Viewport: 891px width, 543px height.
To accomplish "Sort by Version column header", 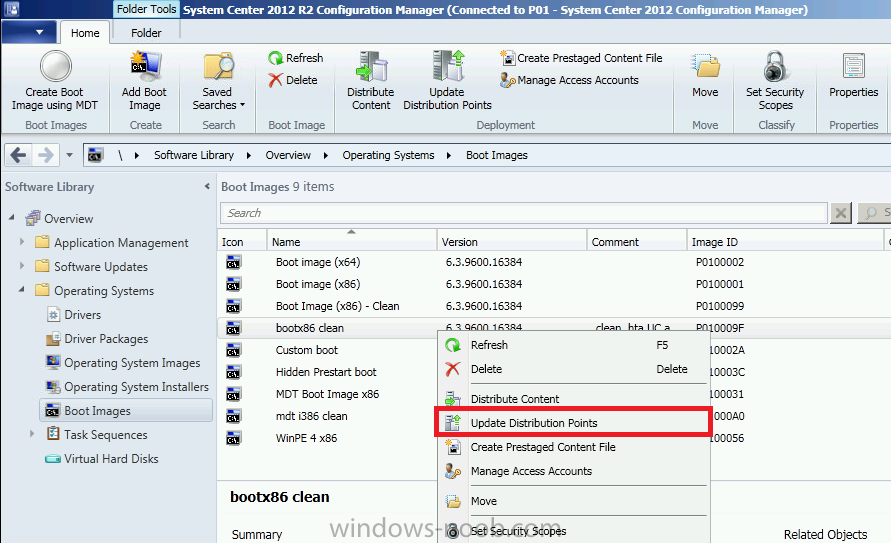I will click(x=511, y=241).
